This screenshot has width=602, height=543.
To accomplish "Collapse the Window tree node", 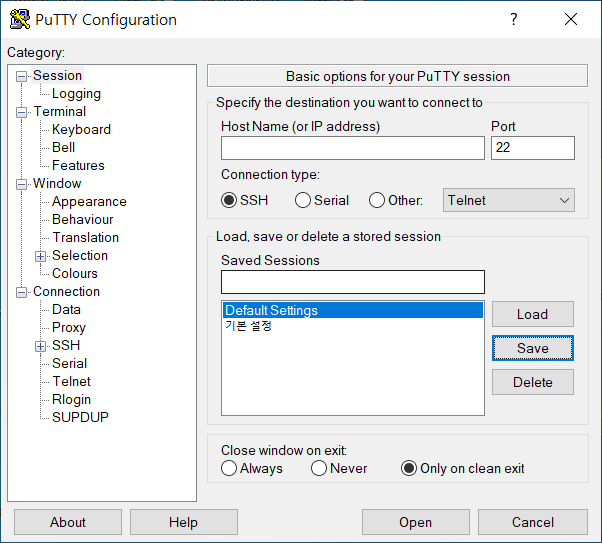I will click(21, 184).
